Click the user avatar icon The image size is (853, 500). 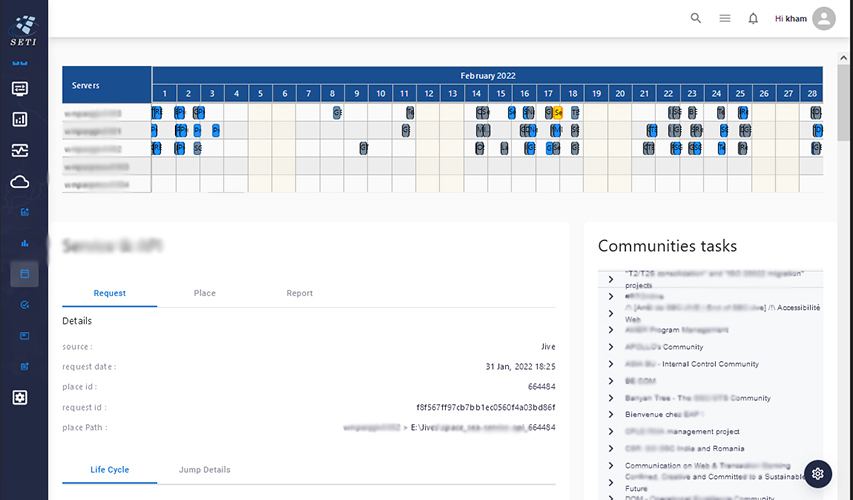pyautogui.click(x=824, y=18)
